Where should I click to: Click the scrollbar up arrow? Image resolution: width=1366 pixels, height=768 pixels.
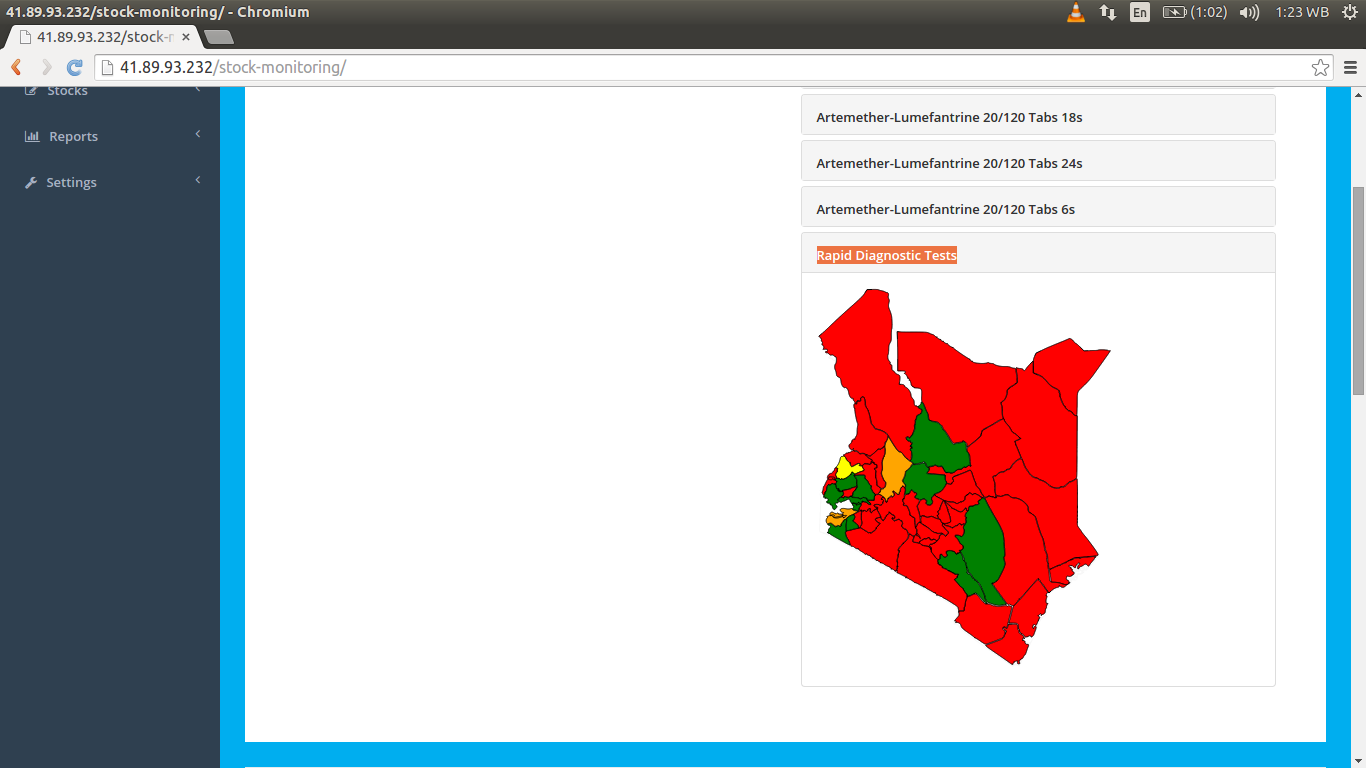pos(1358,95)
